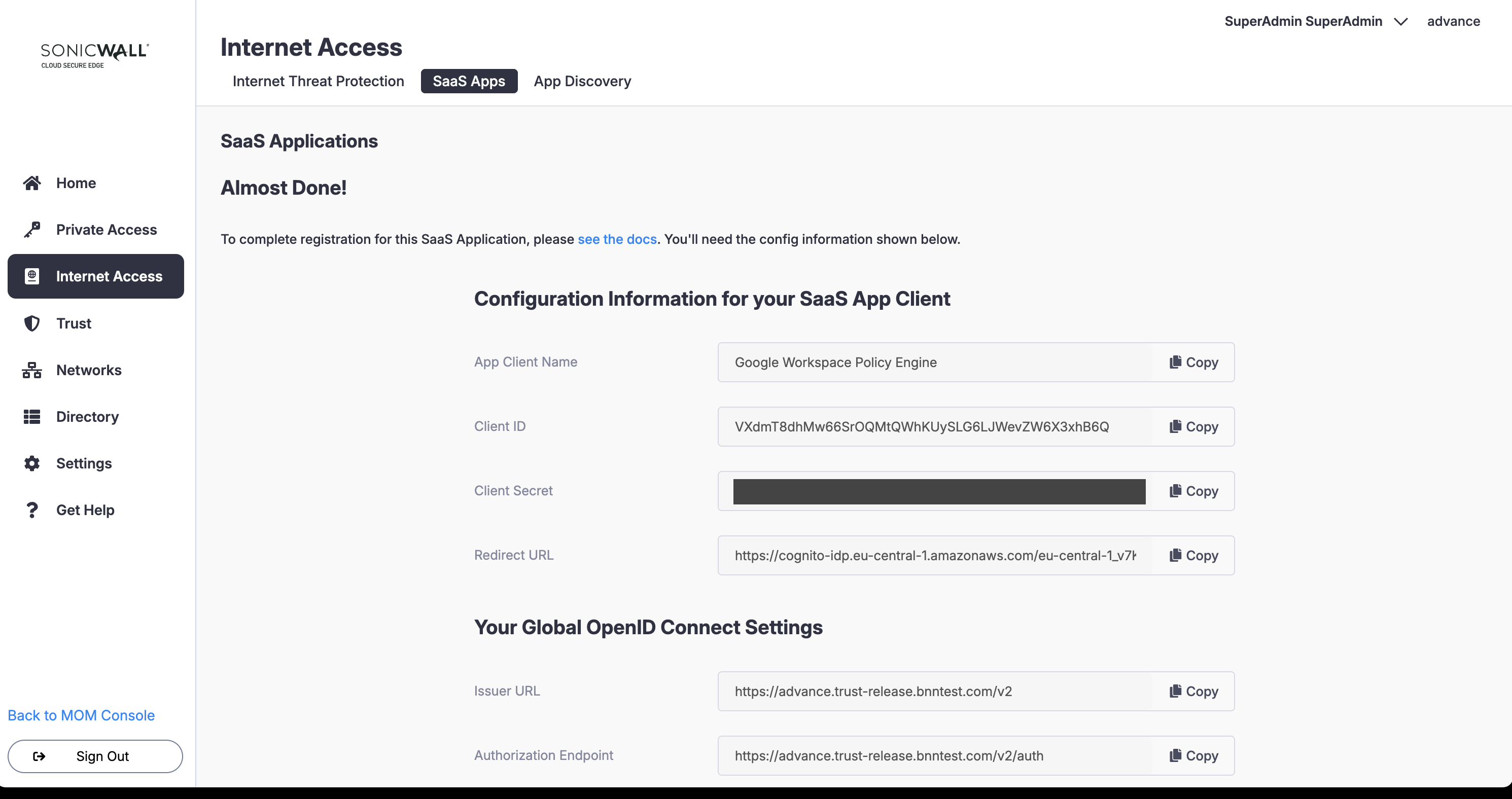Image resolution: width=1512 pixels, height=799 pixels.
Task: Click the 'Redirect URL' label
Action: coord(514,555)
